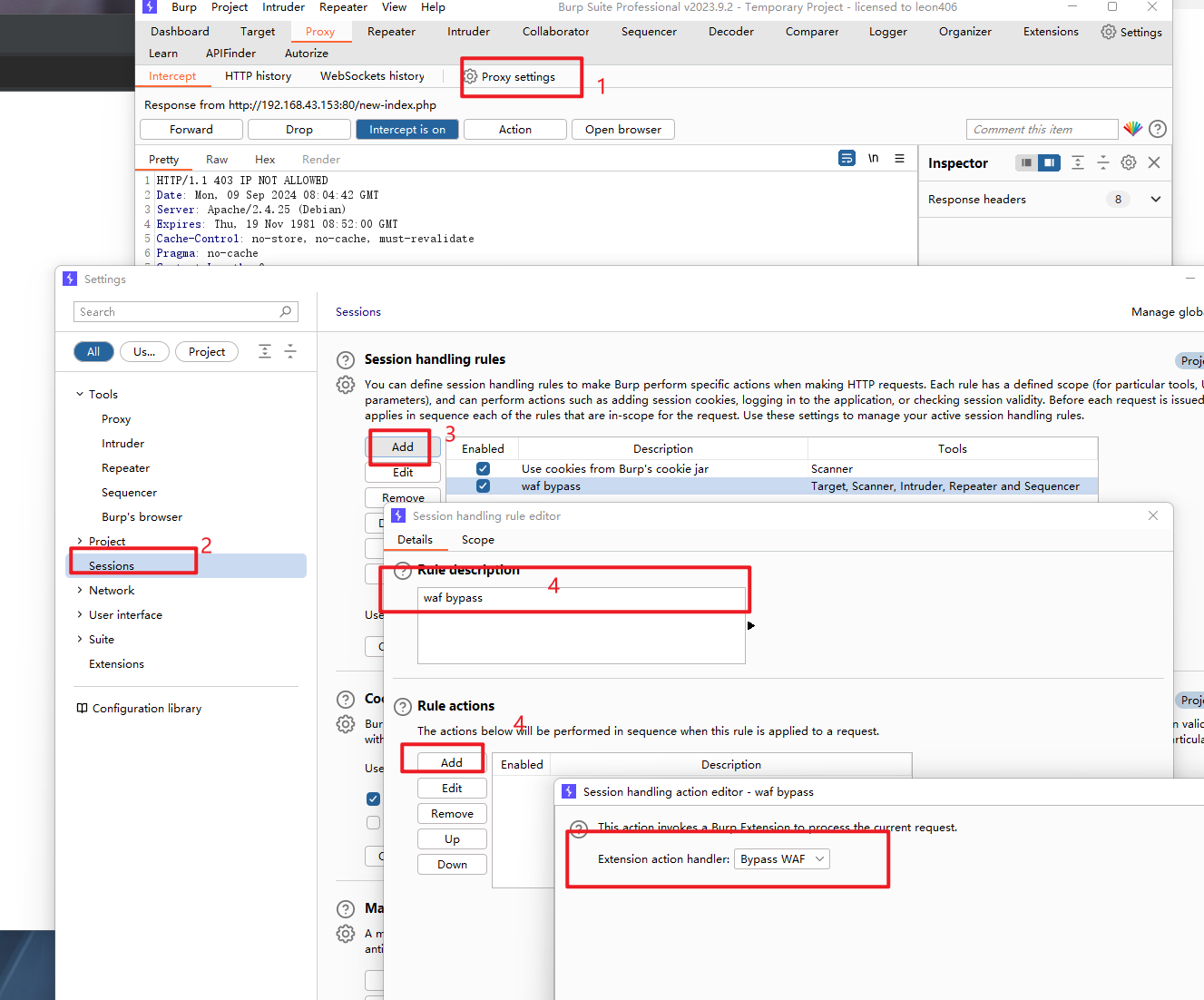Toggle Intercept is on button

pyautogui.click(x=407, y=130)
